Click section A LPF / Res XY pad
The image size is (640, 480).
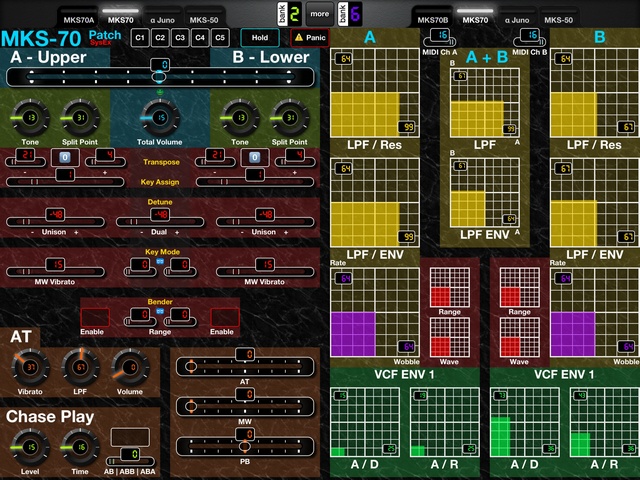375,93
